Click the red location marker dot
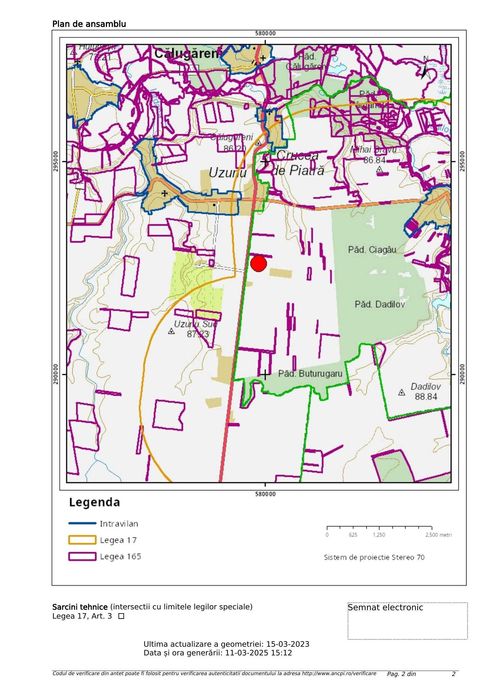494x699 pixels. pyautogui.click(x=259, y=263)
